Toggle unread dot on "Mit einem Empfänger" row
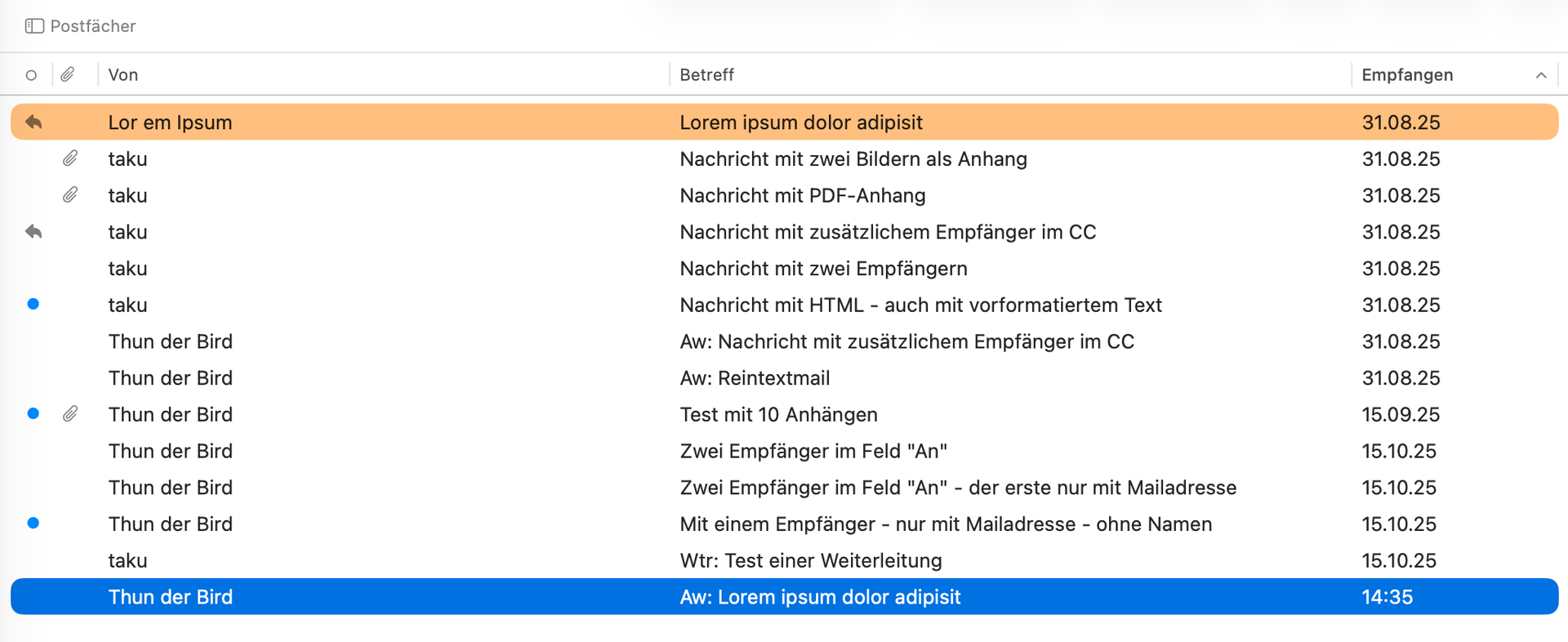 (x=33, y=523)
